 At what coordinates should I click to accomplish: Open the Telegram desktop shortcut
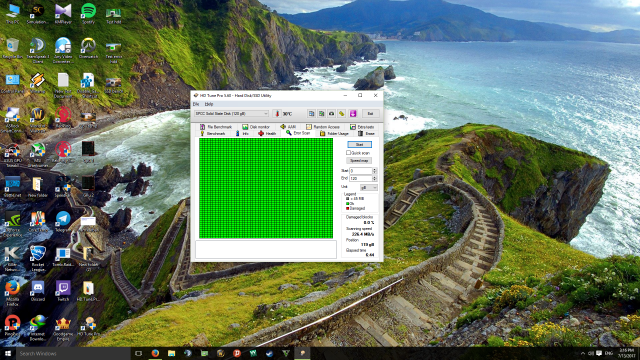tap(63, 222)
